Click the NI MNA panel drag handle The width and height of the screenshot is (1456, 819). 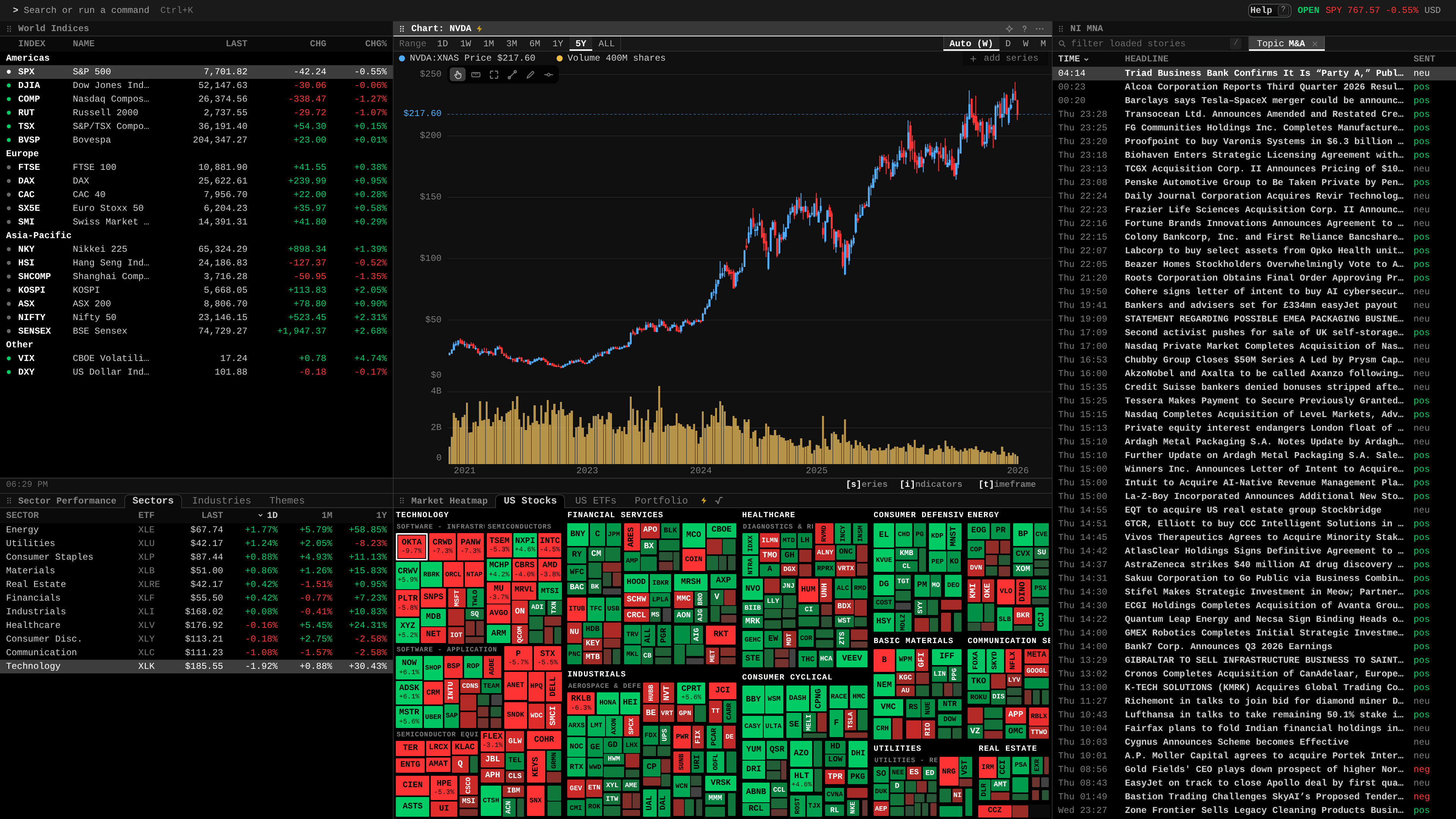[x=1061, y=28]
